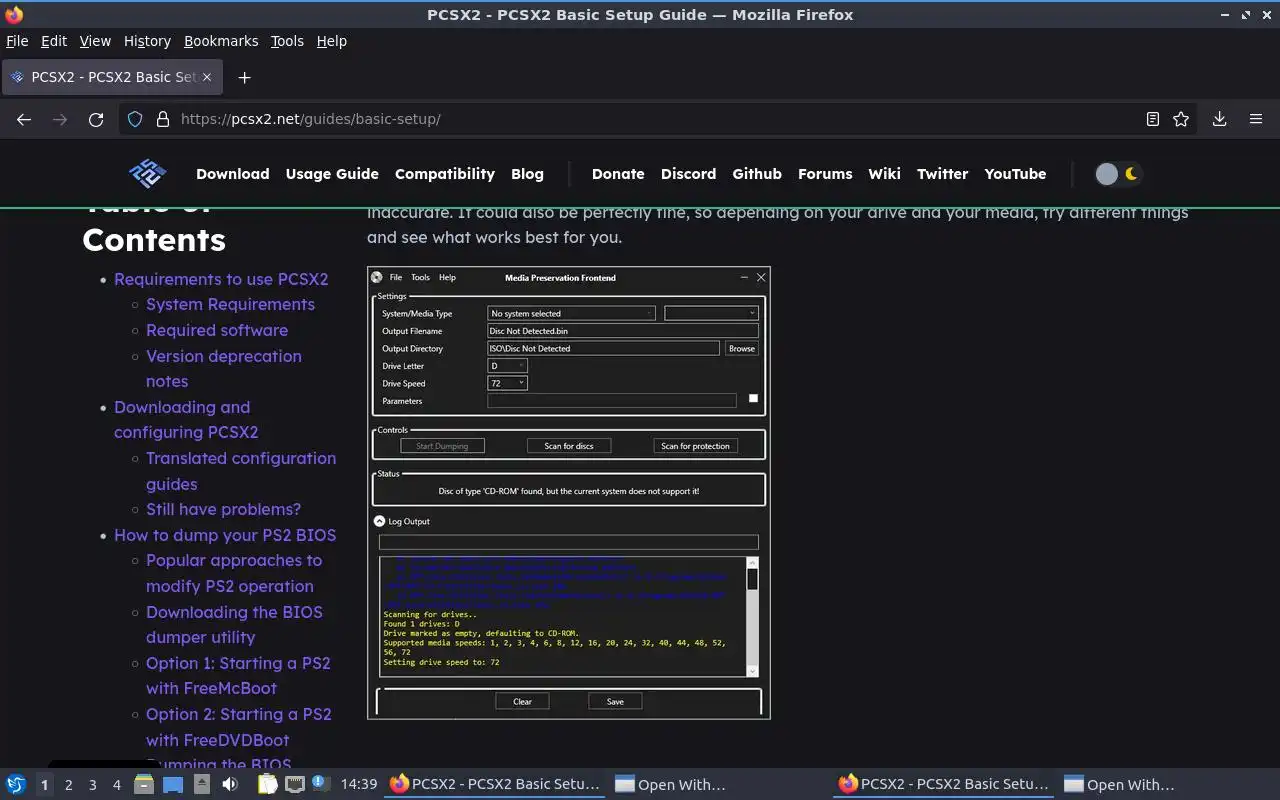Open the Tools menu
Viewport: 1280px width, 800px height.
coord(287,41)
